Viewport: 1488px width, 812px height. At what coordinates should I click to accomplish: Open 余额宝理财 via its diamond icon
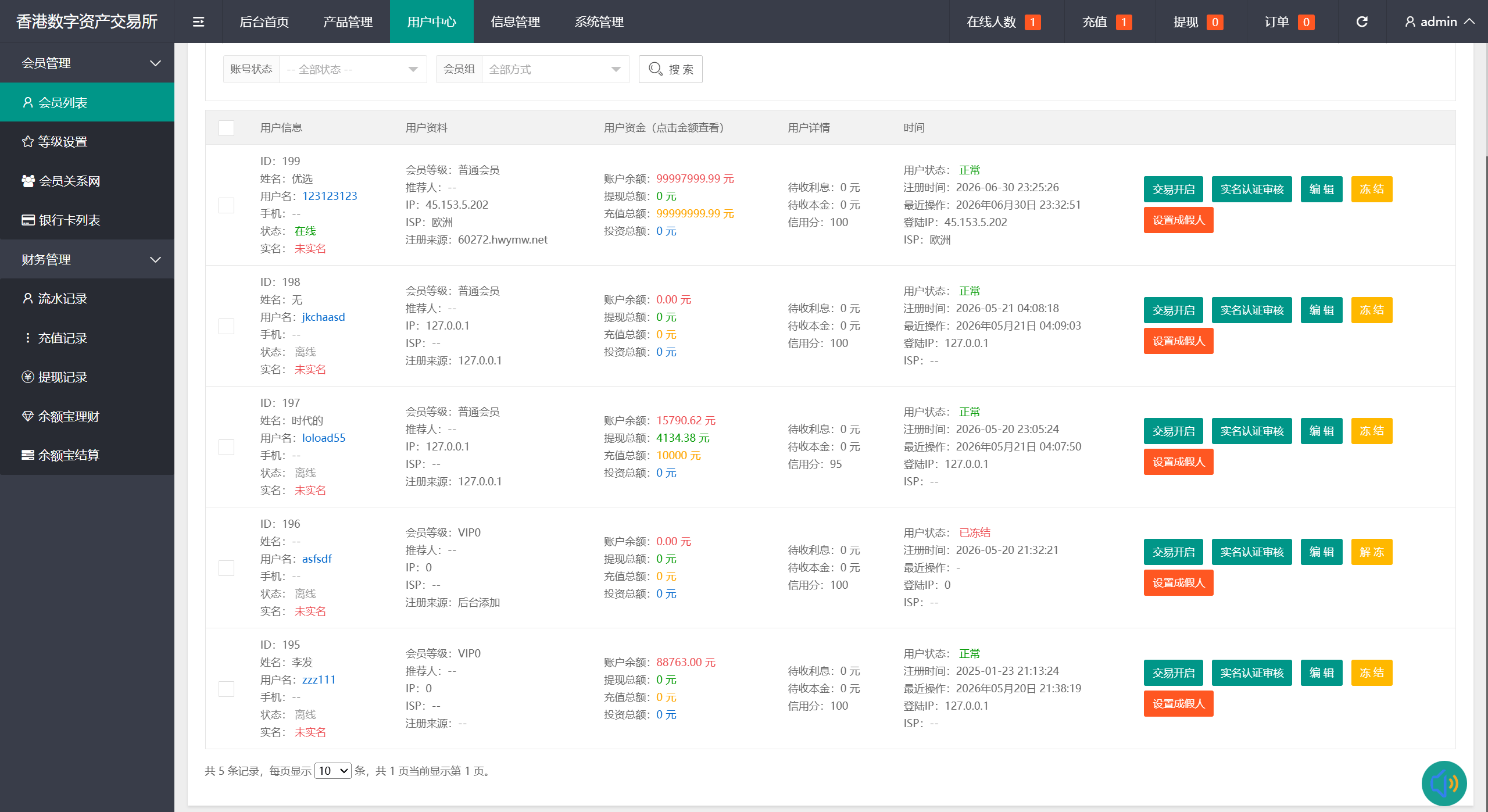[x=27, y=416]
